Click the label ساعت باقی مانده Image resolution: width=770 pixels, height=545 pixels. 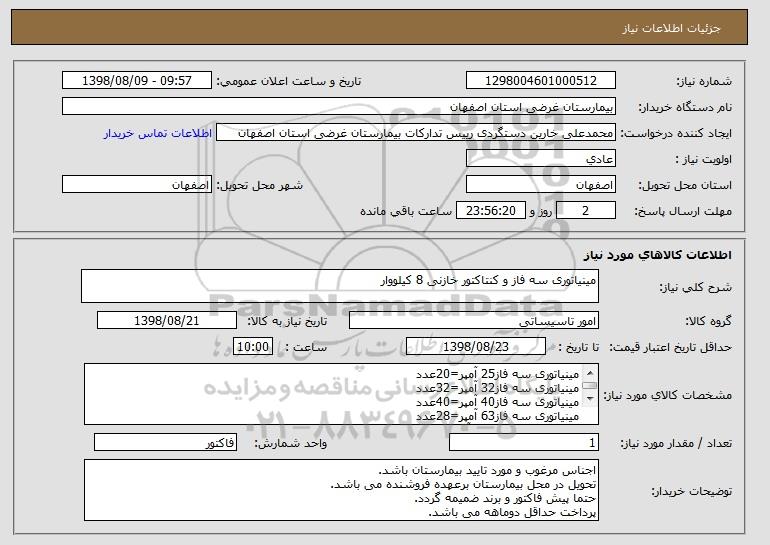click(x=406, y=211)
